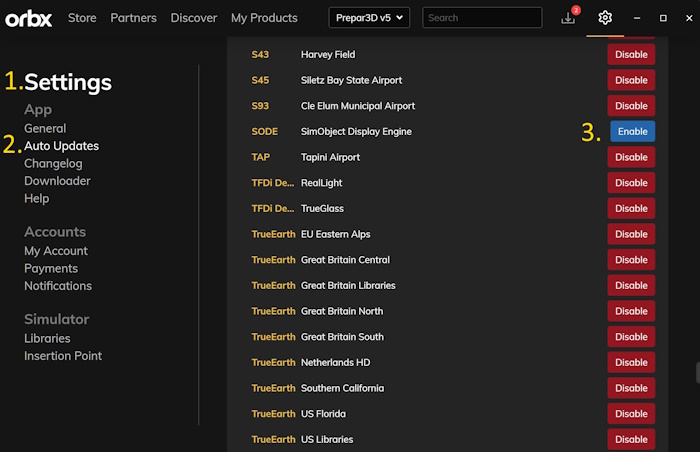Open General settings
This screenshot has height=452, width=700.
(45, 129)
